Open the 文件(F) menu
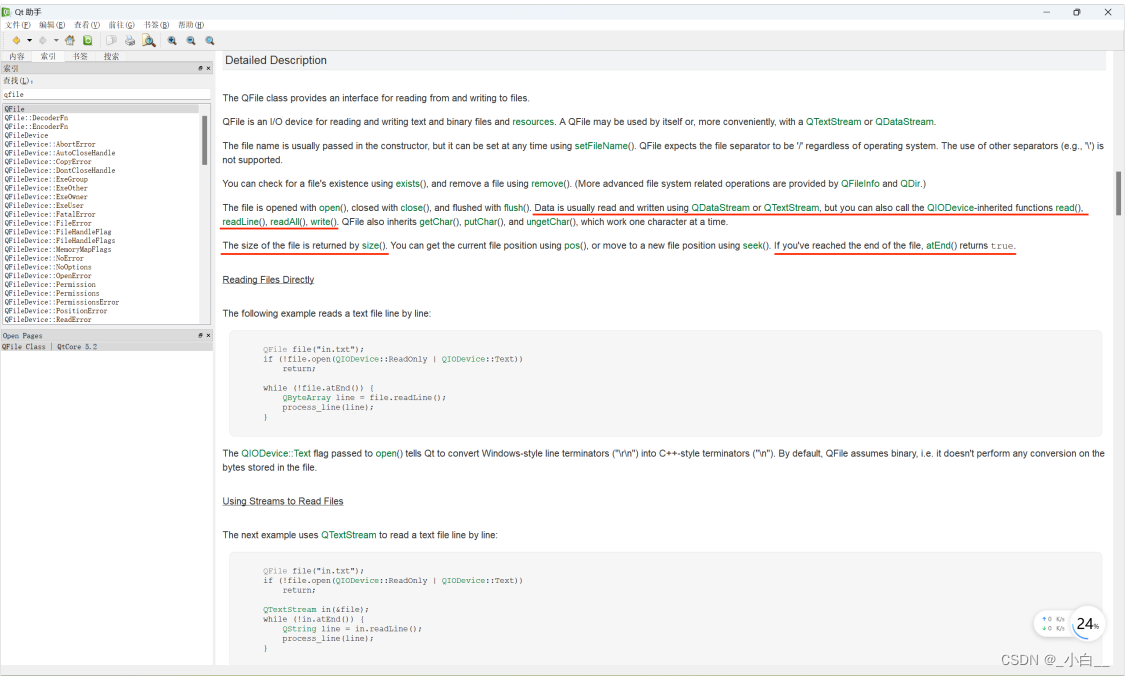Viewport: 1125px width, 676px height. (18, 25)
